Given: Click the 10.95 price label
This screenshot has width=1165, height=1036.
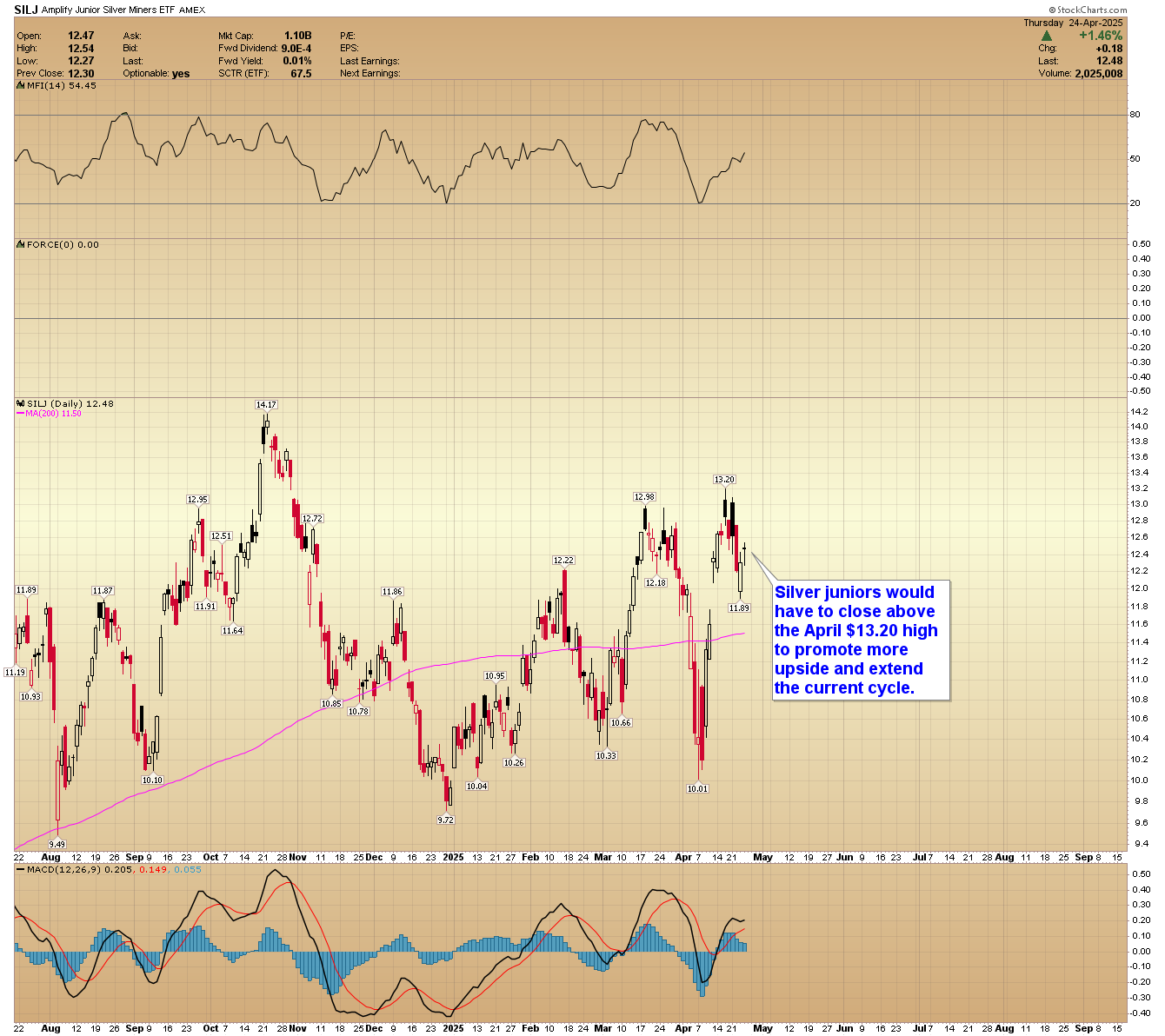Looking at the screenshot, I should coord(495,675).
